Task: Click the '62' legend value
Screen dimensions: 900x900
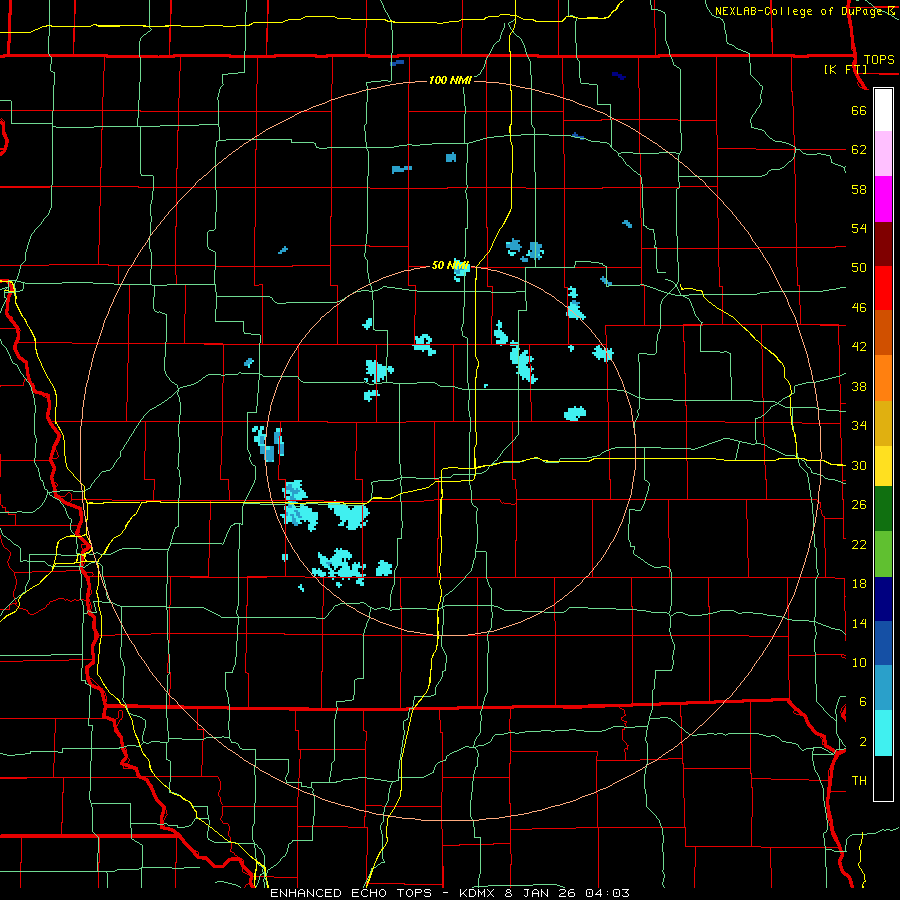Action: tap(859, 150)
